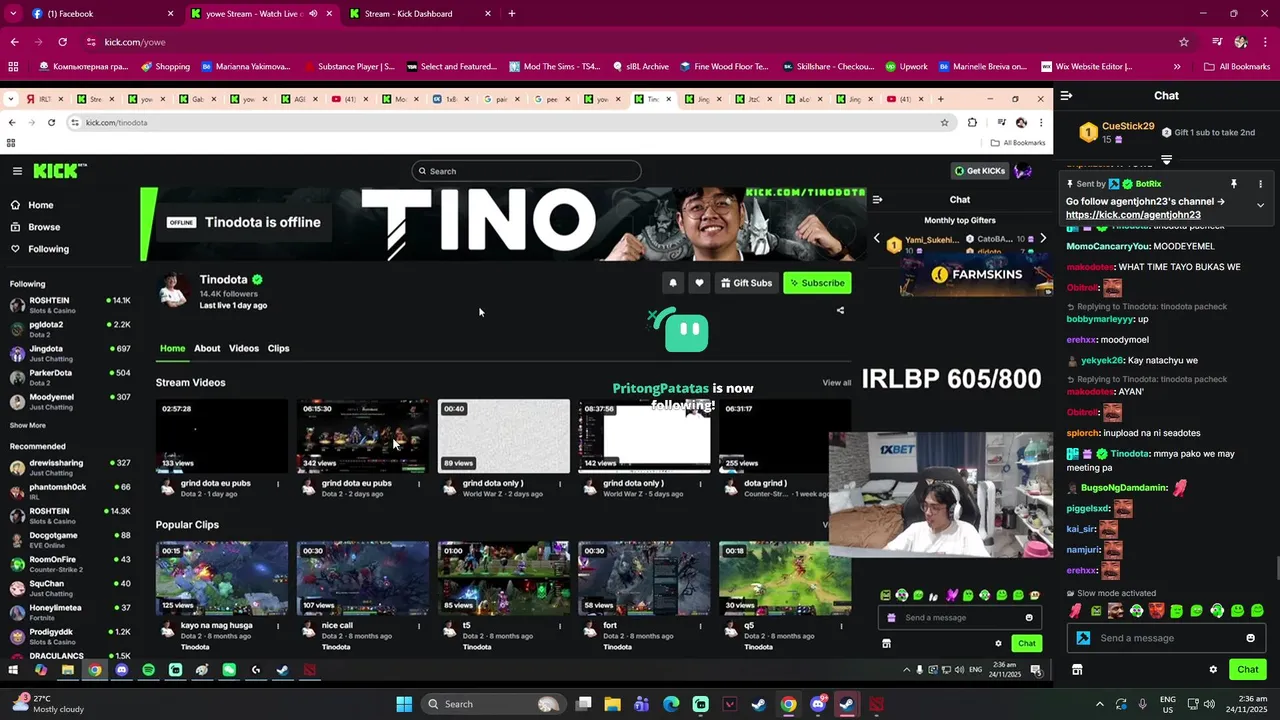Click the green Chat button in the outer panel
Screen dimensions: 1280x720
pos(1248,670)
